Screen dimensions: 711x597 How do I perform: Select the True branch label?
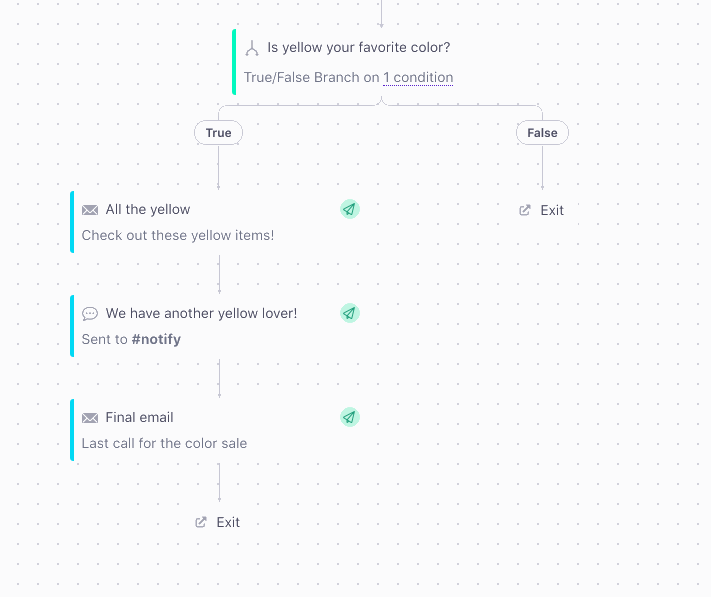click(x=218, y=133)
